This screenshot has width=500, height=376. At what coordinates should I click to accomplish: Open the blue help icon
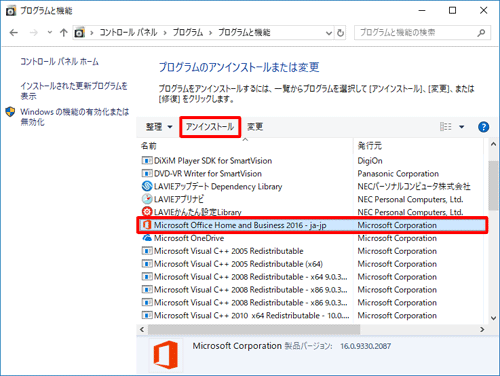coord(483,127)
